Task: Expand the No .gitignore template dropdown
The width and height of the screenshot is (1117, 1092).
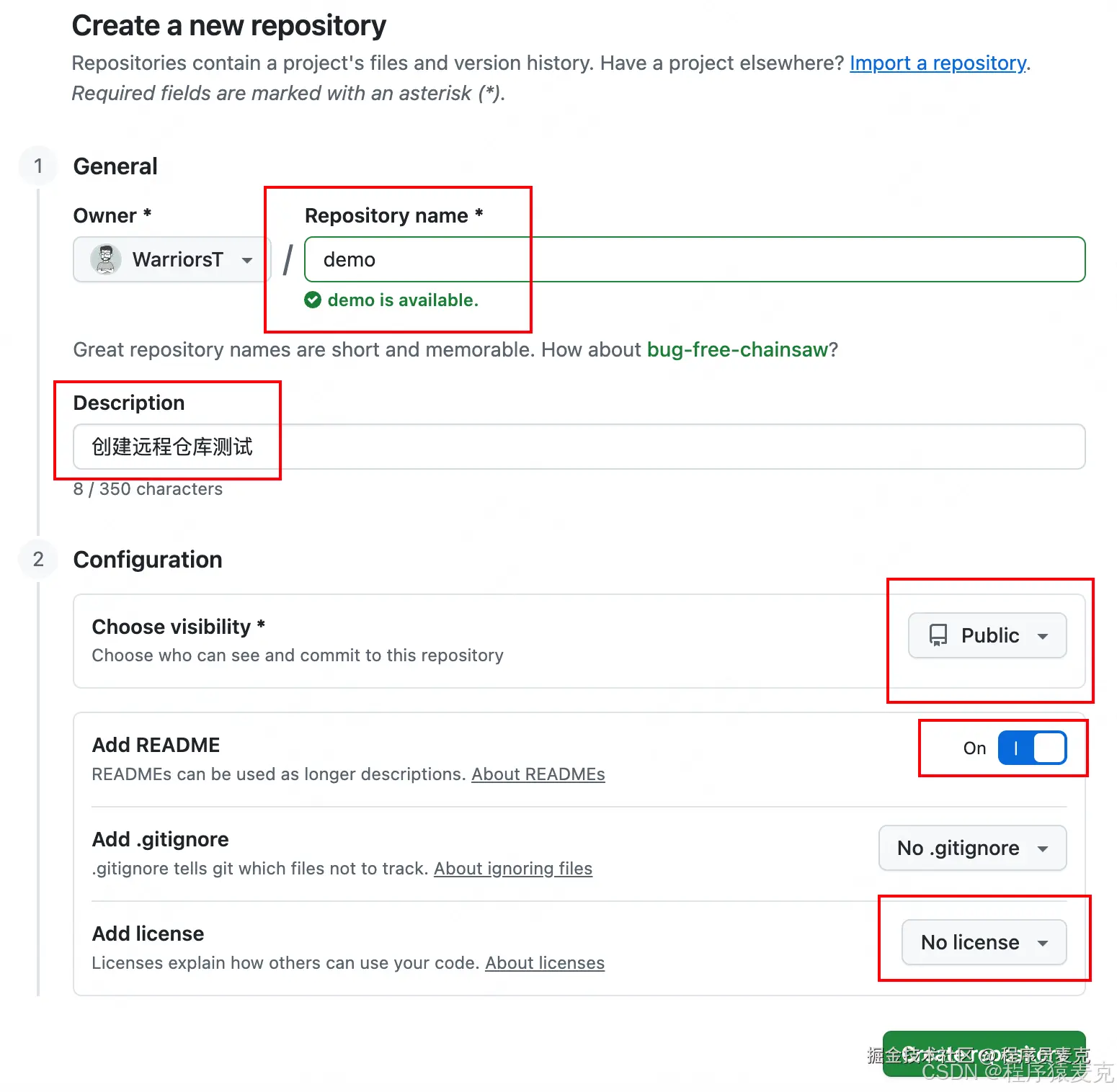Action: coord(971,849)
